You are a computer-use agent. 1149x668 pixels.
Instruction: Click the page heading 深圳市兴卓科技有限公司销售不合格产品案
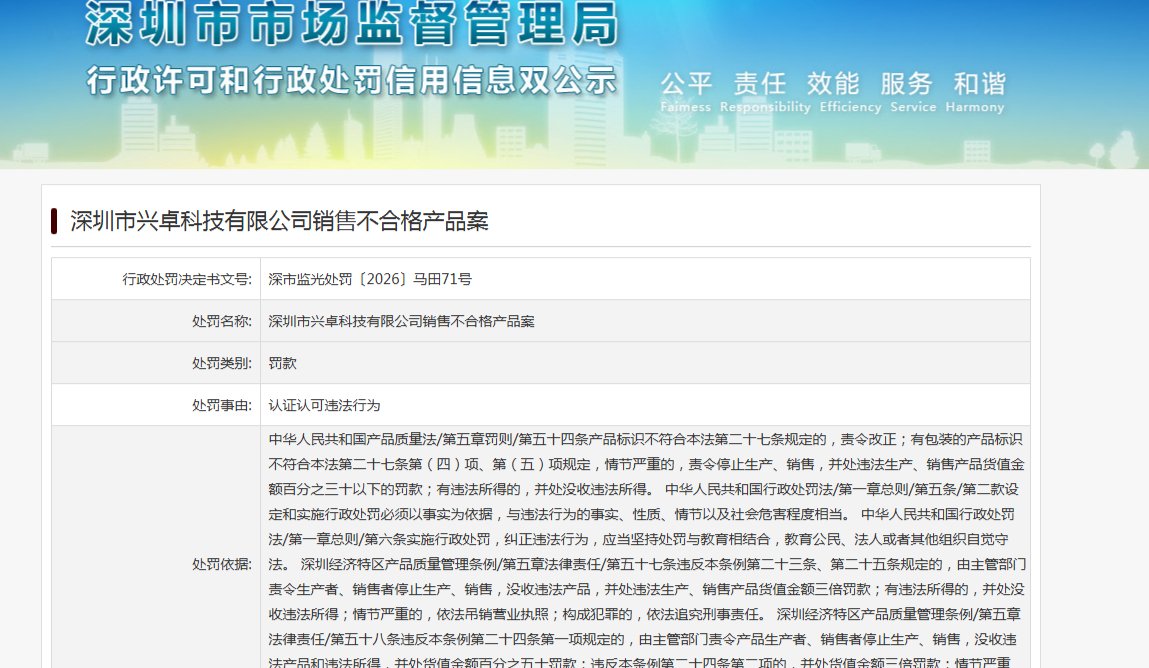coord(279,221)
